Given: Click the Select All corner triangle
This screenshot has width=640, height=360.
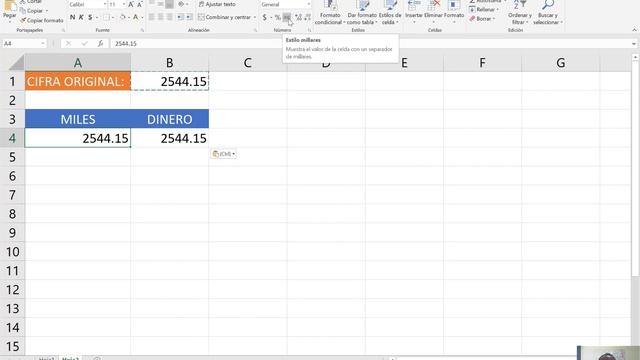Looking at the screenshot, I should coord(17,63).
